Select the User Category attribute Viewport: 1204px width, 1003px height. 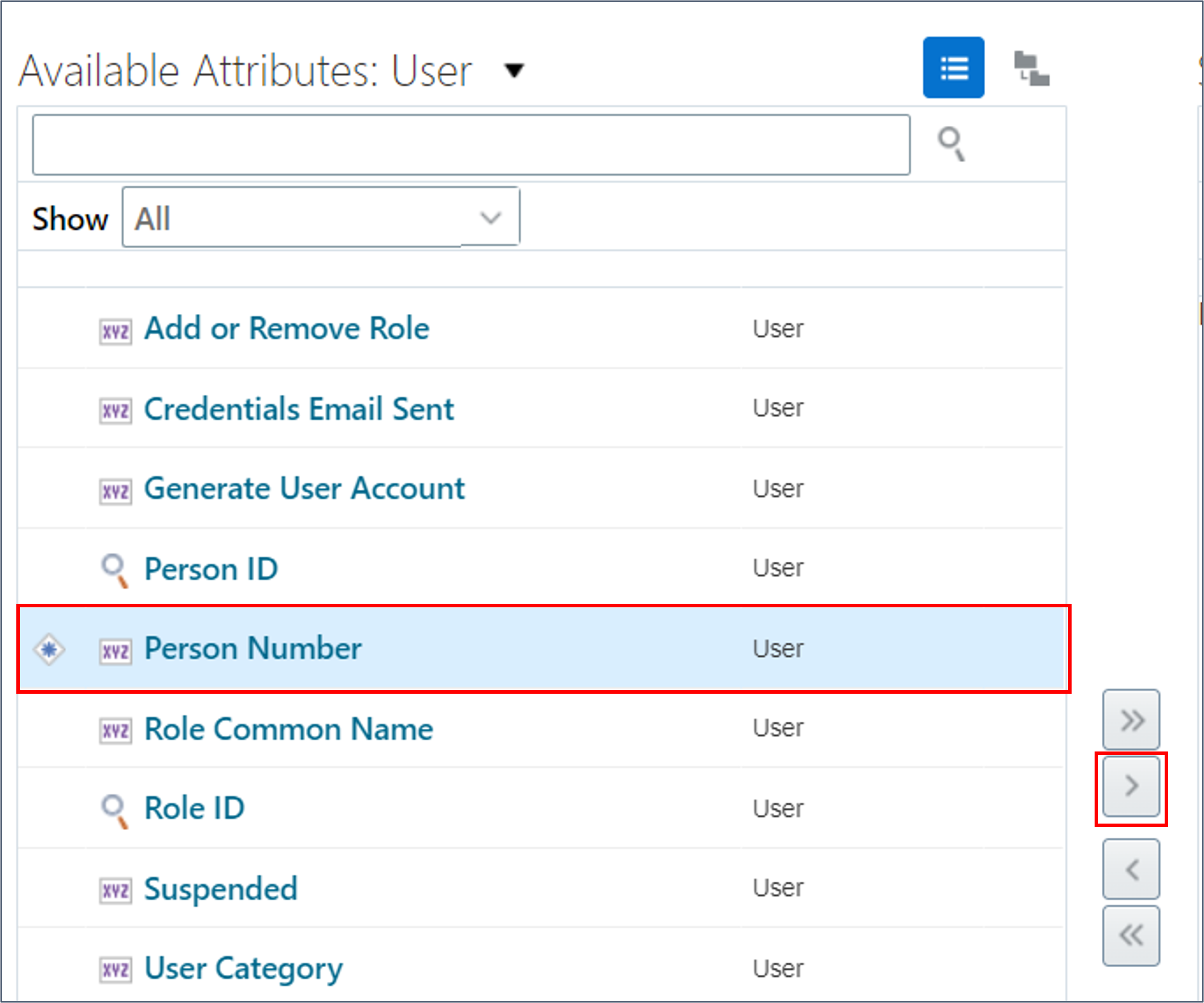click(242, 969)
